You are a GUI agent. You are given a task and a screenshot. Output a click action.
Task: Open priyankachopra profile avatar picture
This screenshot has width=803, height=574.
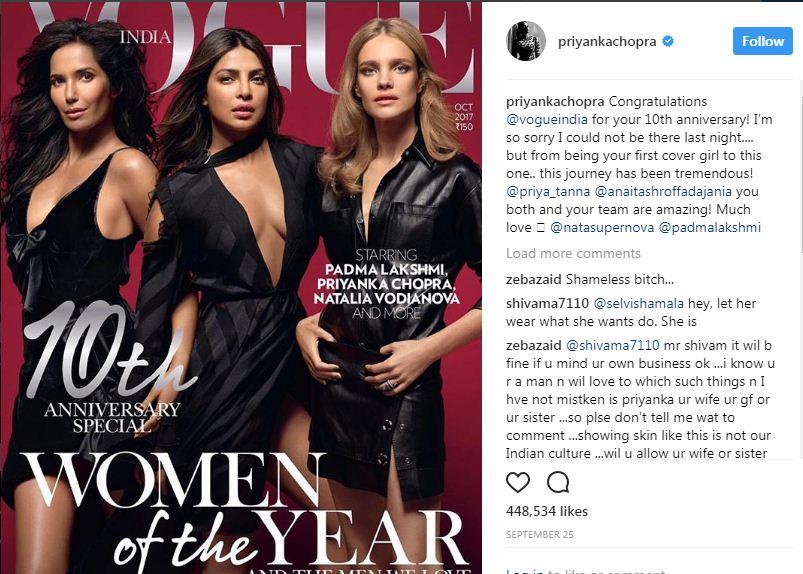click(x=526, y=41)
